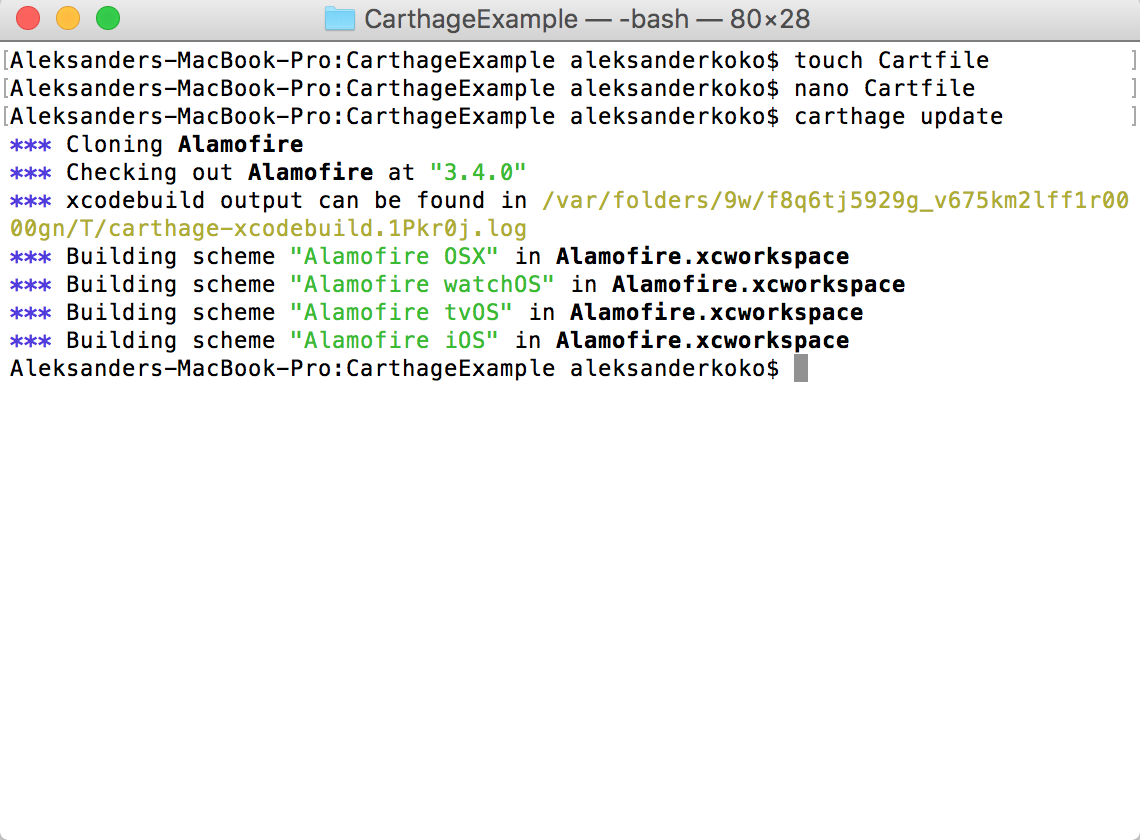1140x840 pixels.
Task: Click the 'nano Cartfile' command text
Action: pos(884,89)
